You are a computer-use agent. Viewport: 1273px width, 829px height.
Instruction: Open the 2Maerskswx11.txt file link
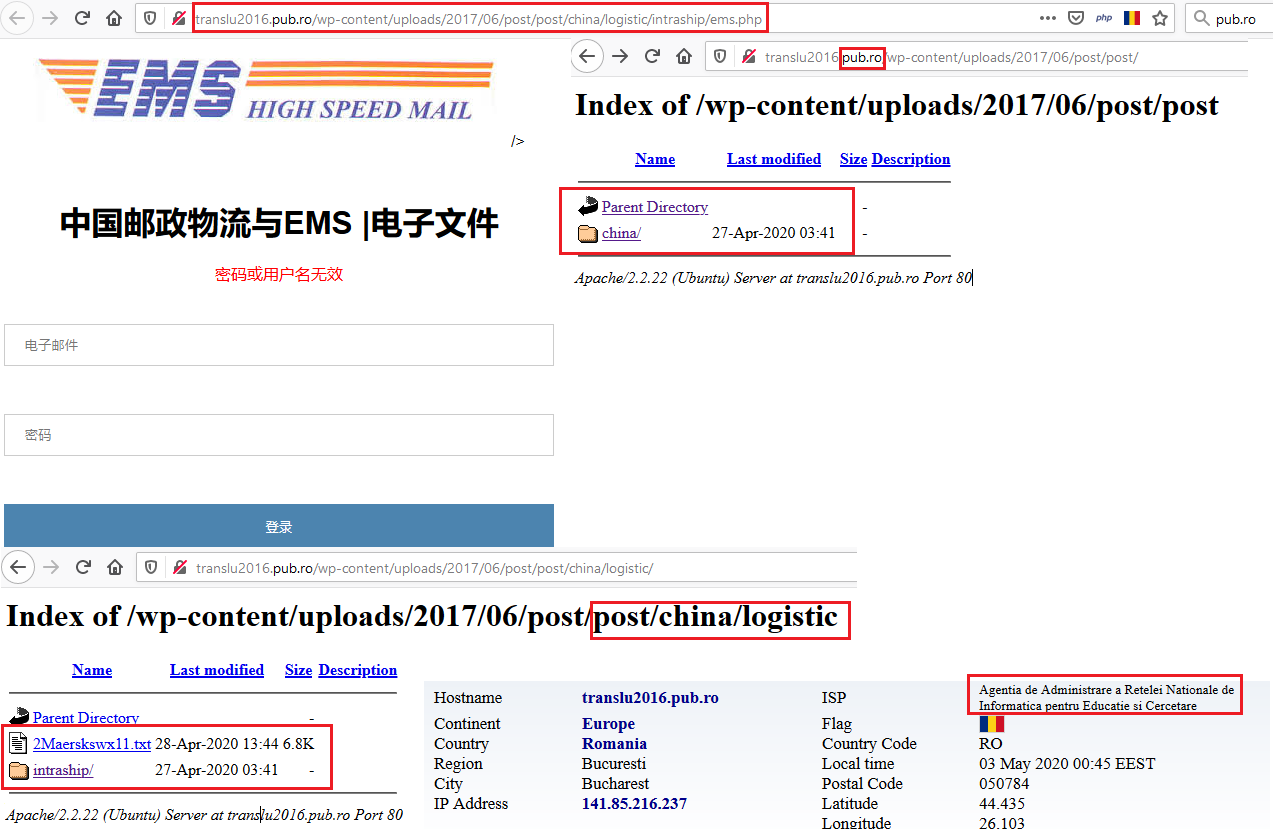tap(92, 744)
